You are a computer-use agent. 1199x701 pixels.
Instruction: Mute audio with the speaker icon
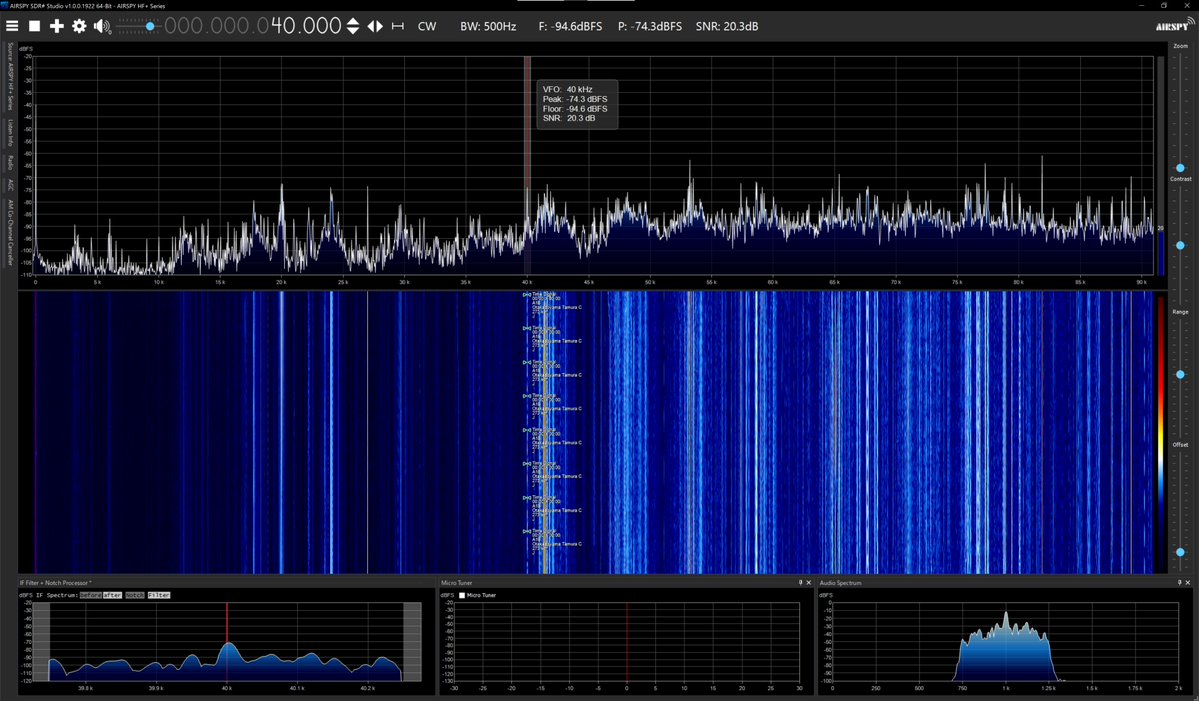(x=102, y=26)
